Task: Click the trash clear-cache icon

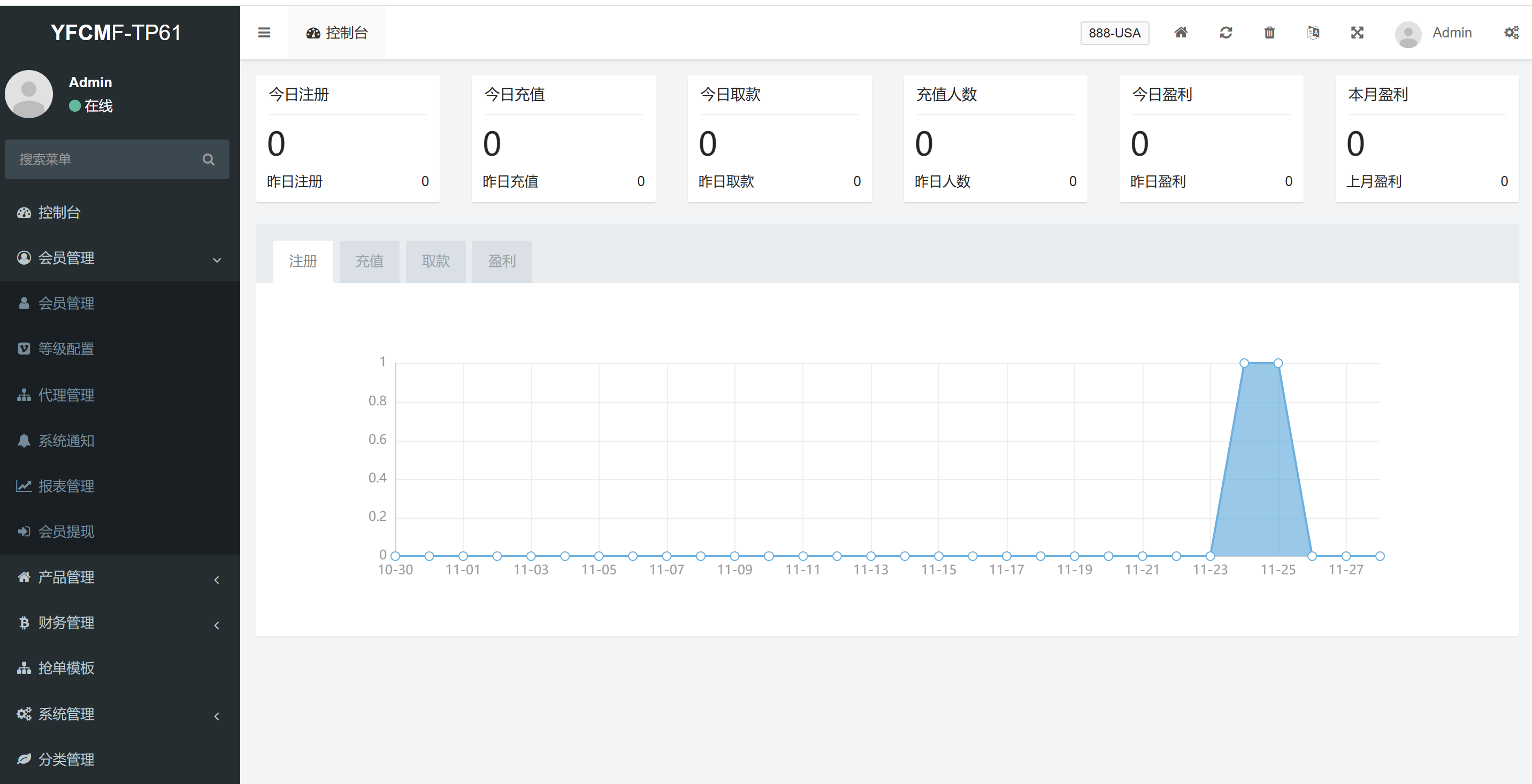Action: click(1269, 33)
